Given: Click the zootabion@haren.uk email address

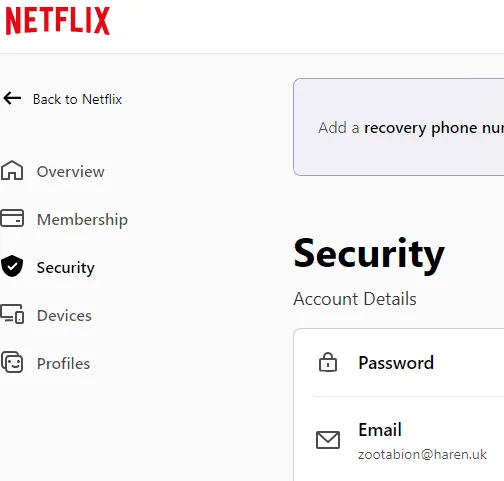Looking at the screenshot, I should click(x=422, y=455).
